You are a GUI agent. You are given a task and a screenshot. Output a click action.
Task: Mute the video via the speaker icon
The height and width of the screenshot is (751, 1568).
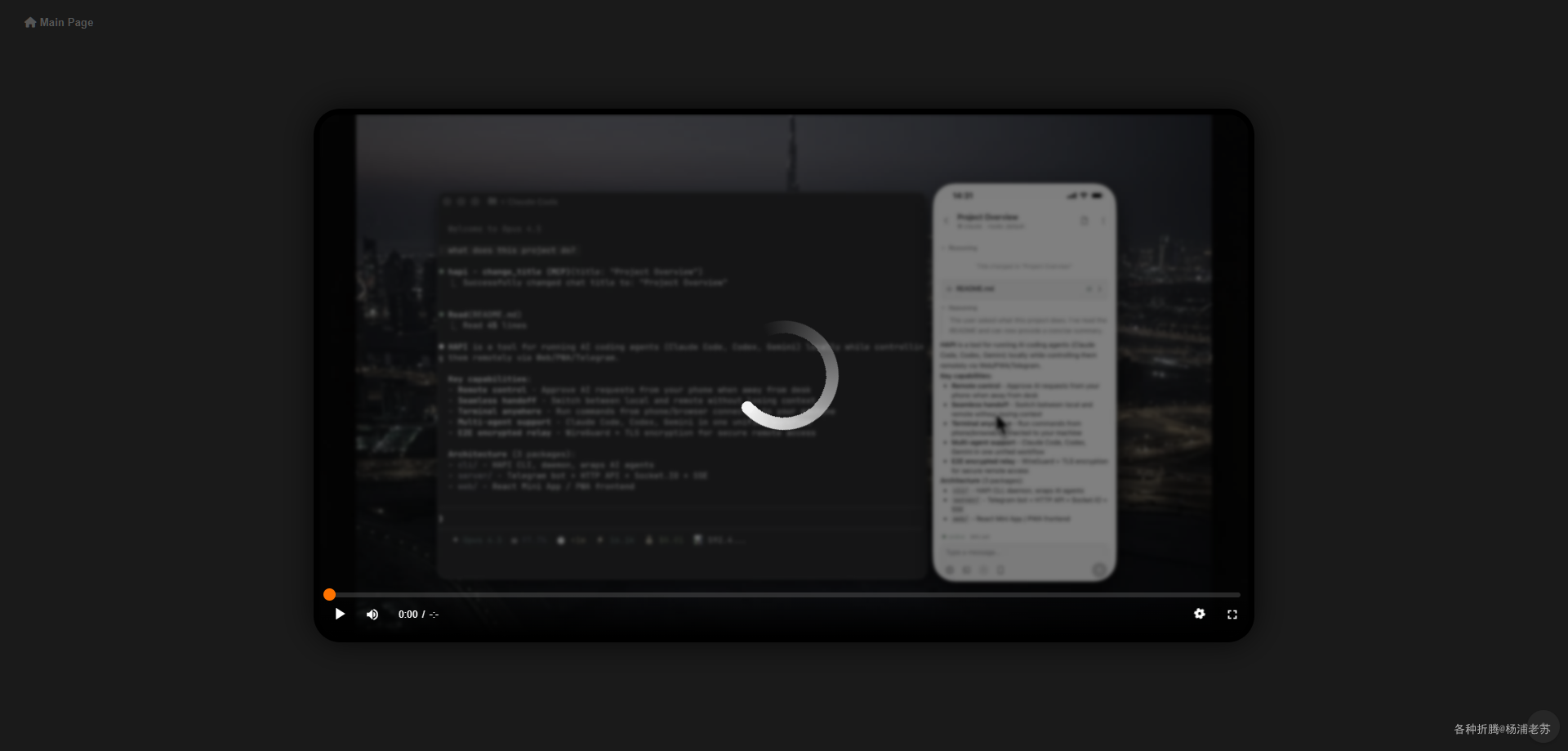372,615
